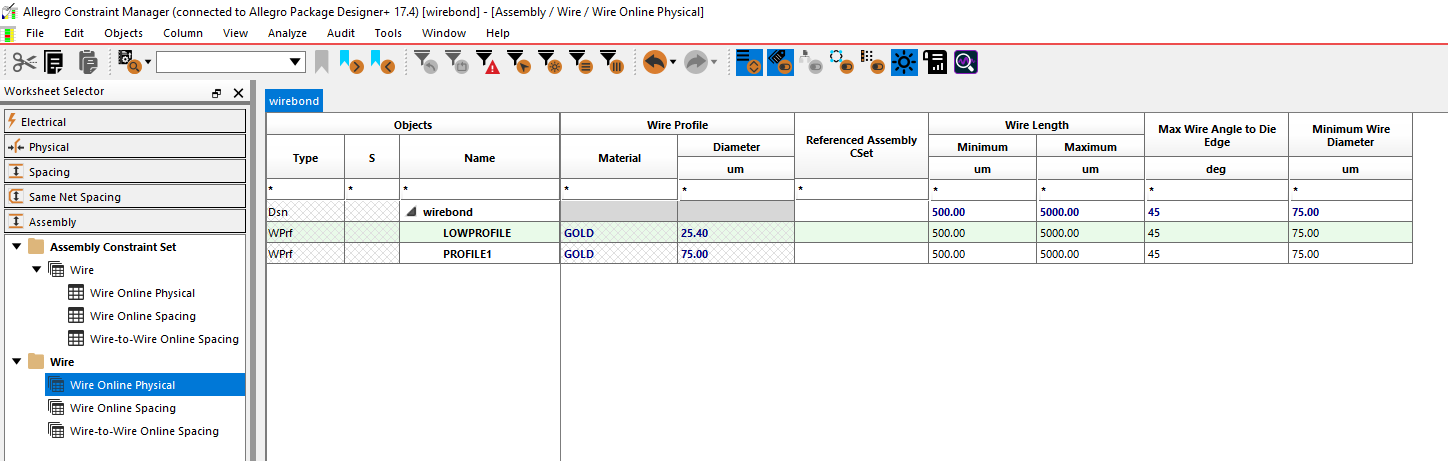Open the Assembly worksheet section
This screenshot has height=461, width=1448.
pos(125,221)
